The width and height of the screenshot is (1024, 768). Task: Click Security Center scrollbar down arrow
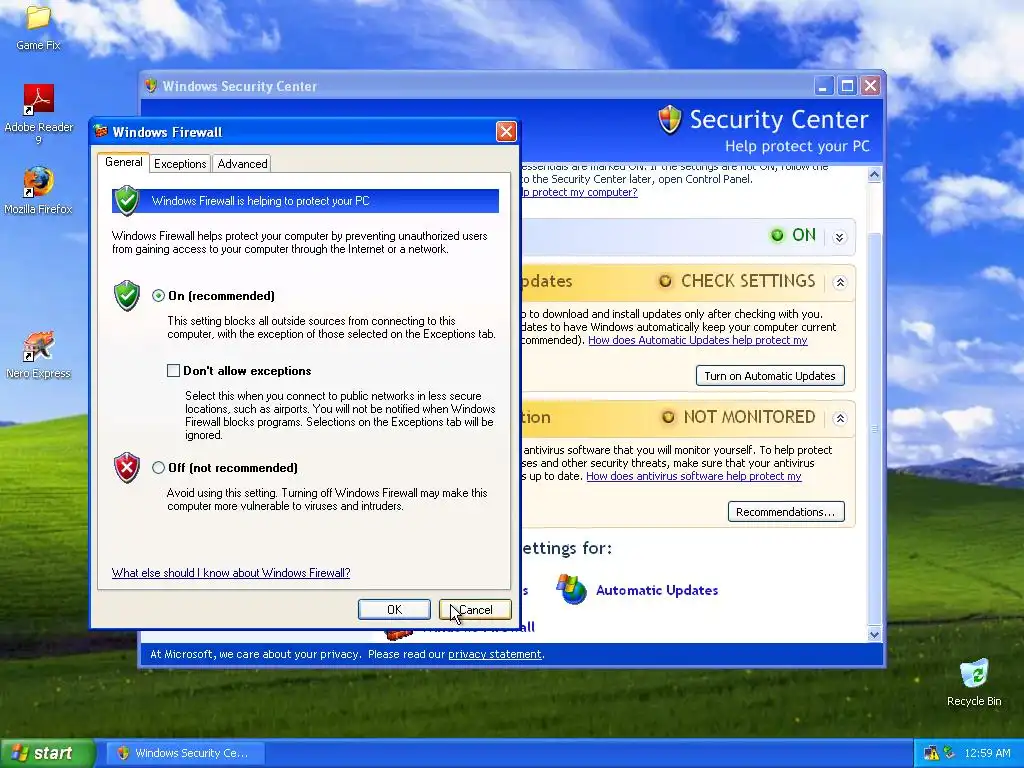pos(874,633)
